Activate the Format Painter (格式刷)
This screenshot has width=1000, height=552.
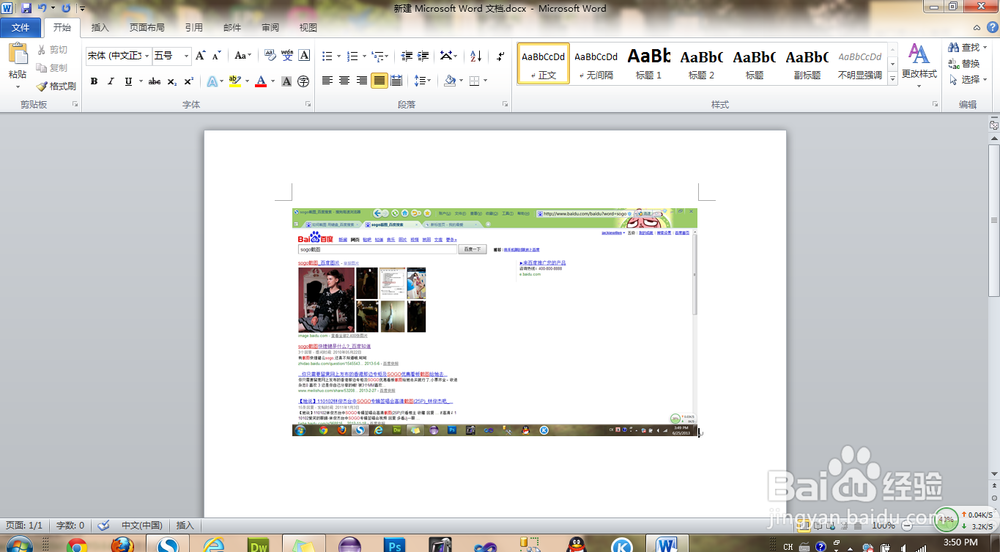point(56,86)
